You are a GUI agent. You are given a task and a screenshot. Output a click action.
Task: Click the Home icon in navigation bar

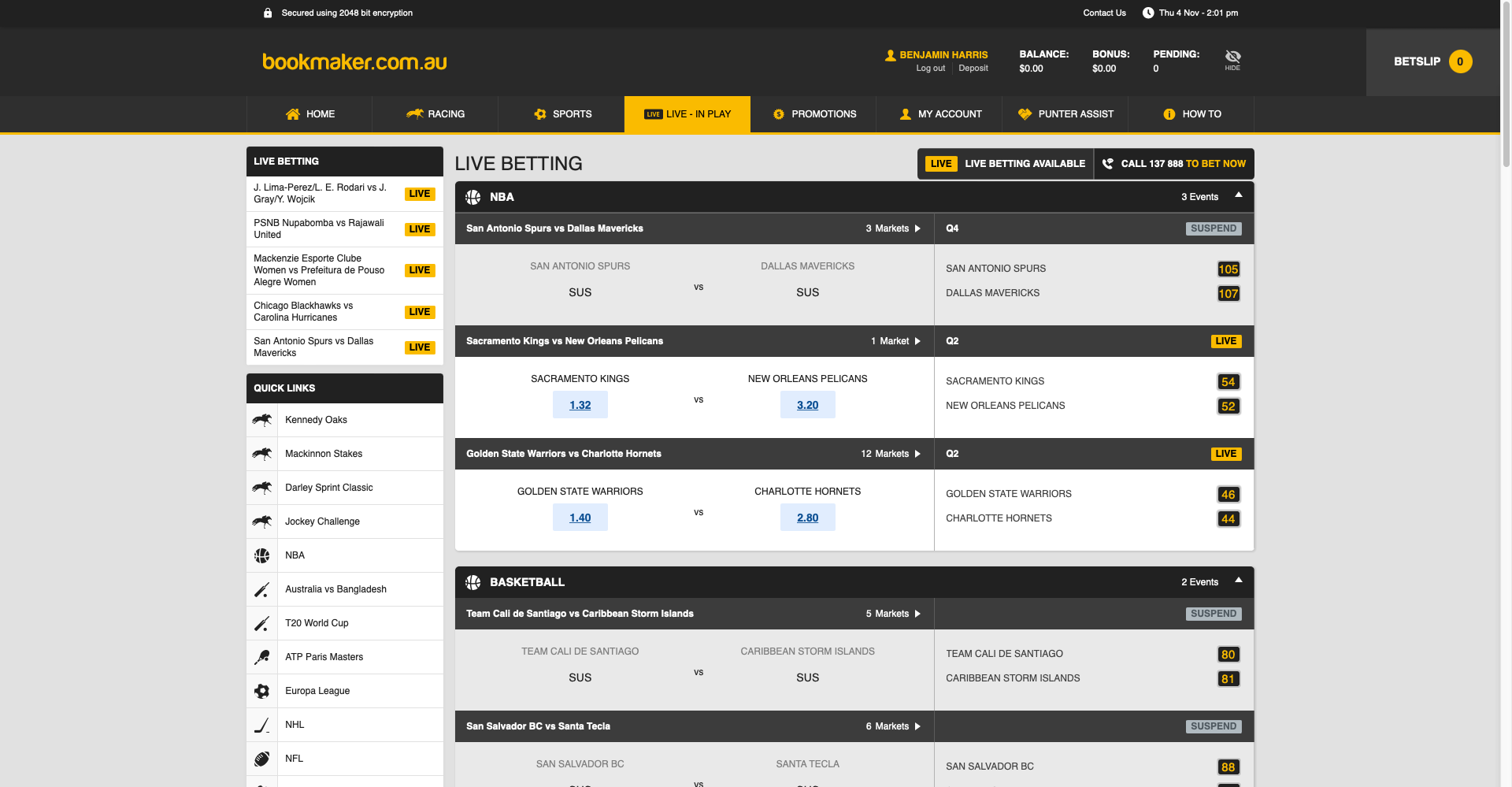[x=292, y=114]
